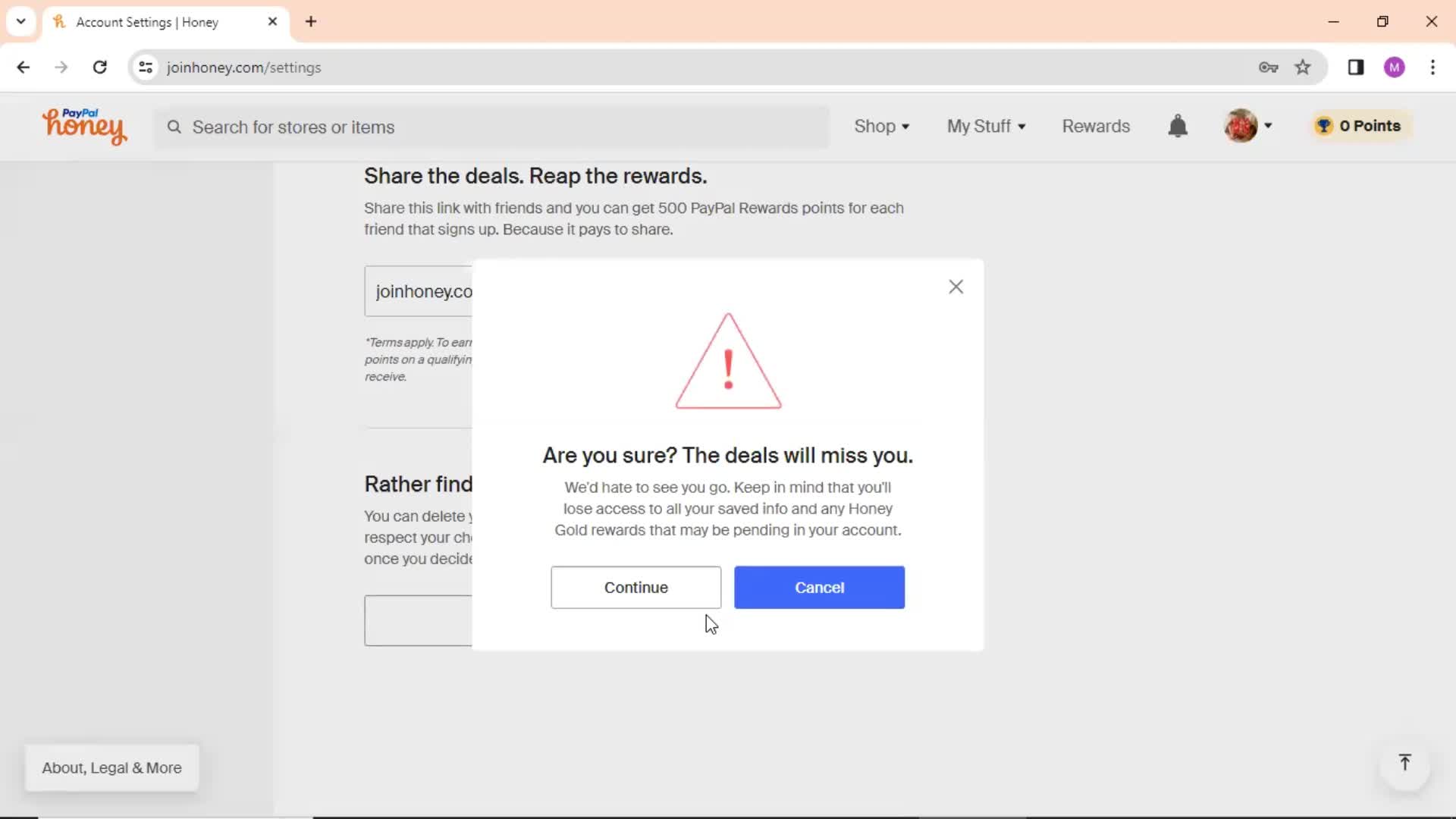Click the Rewards navigation icon
The image size is (1456, 819).
coord(1095,126)
